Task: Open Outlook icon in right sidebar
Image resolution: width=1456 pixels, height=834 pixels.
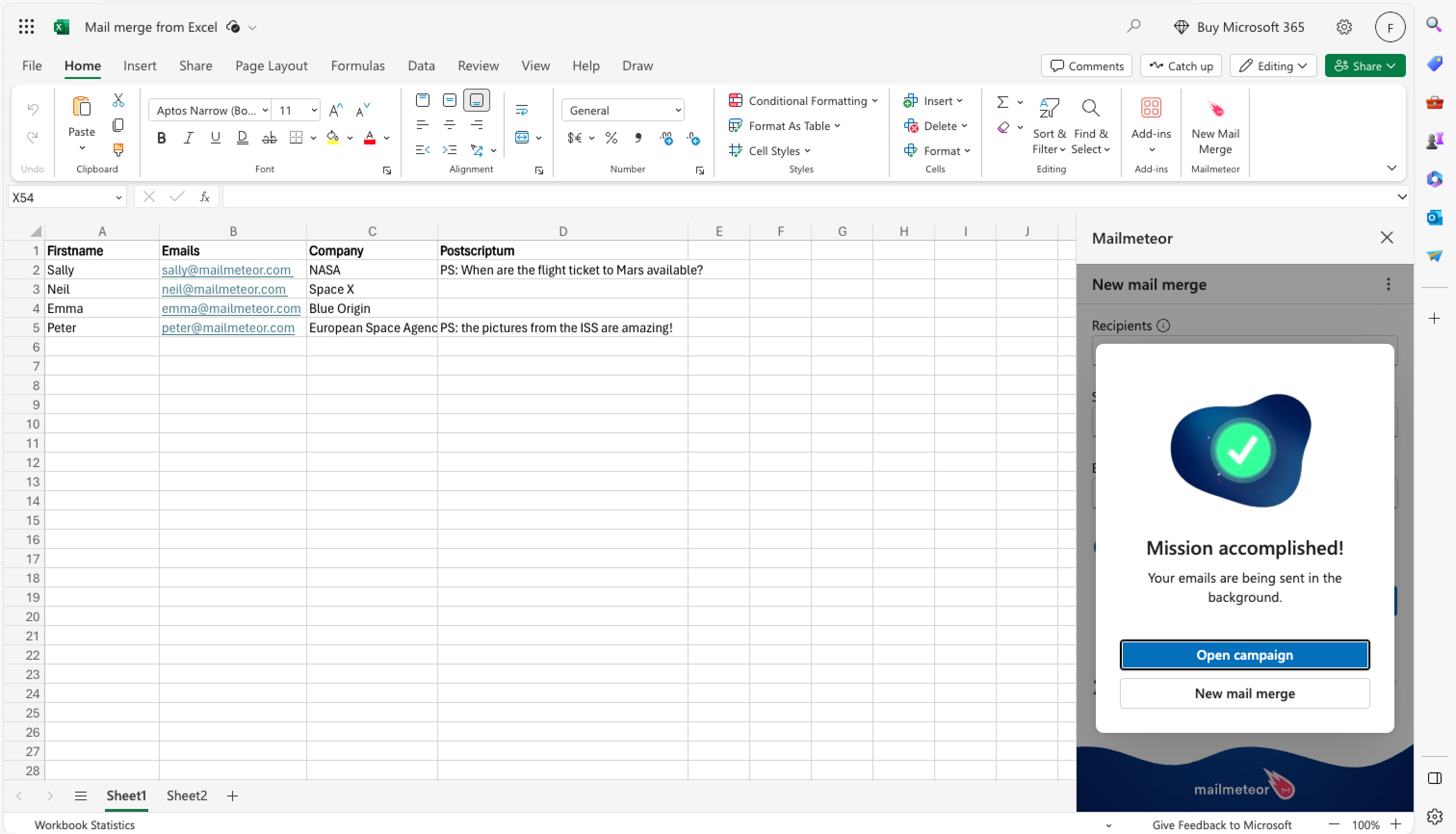Action: 1434,218
